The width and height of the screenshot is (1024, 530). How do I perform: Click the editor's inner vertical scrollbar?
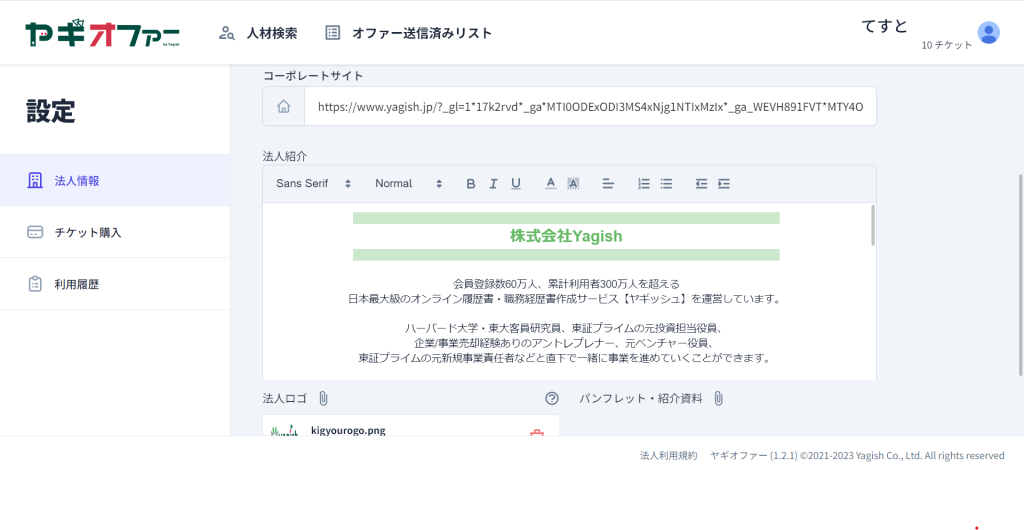click(x=872, y=225)
